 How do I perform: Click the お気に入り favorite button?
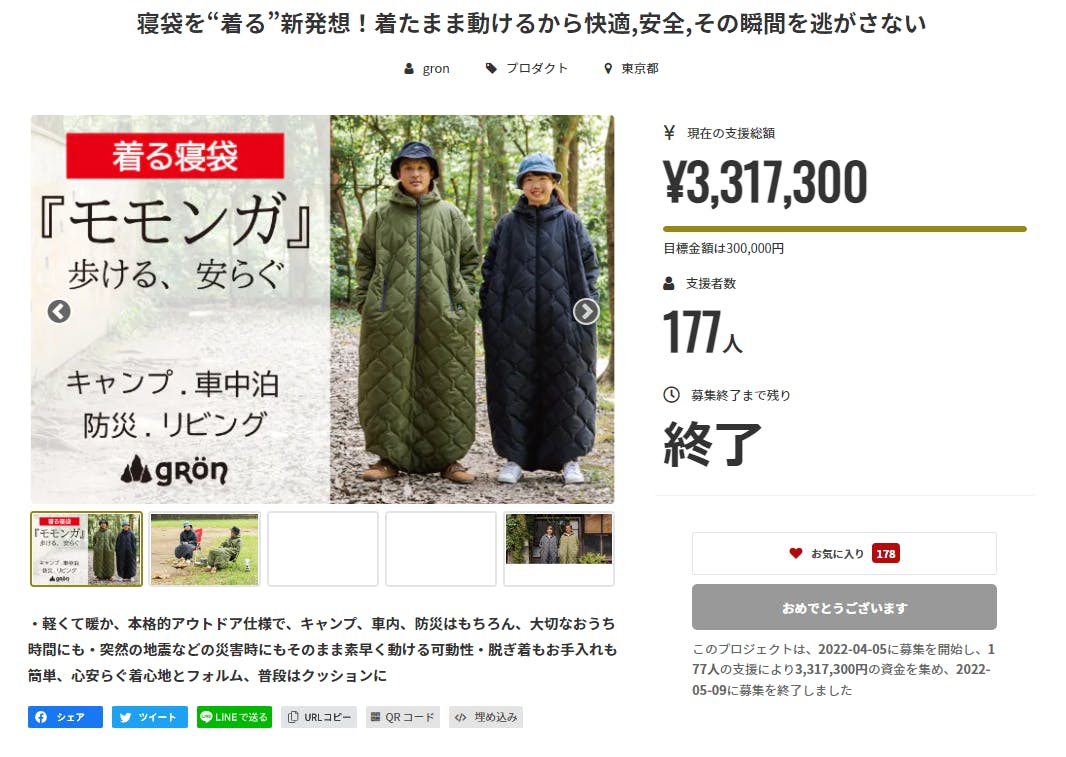click(x=844, y=554)
